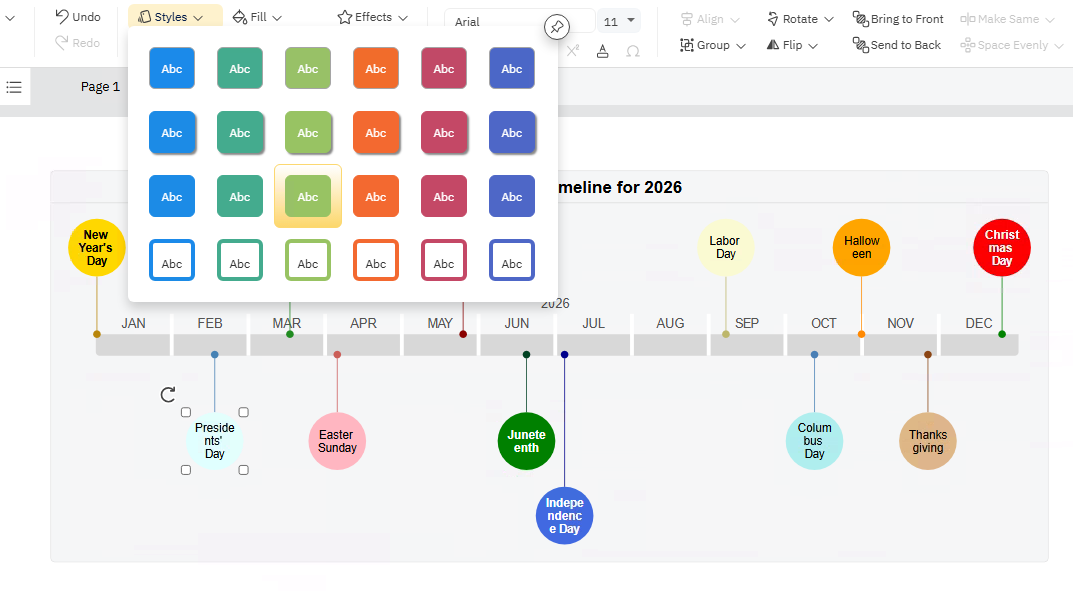Expand the Fill options
This screenshot has height=594, width=1073.
point(257,17)
